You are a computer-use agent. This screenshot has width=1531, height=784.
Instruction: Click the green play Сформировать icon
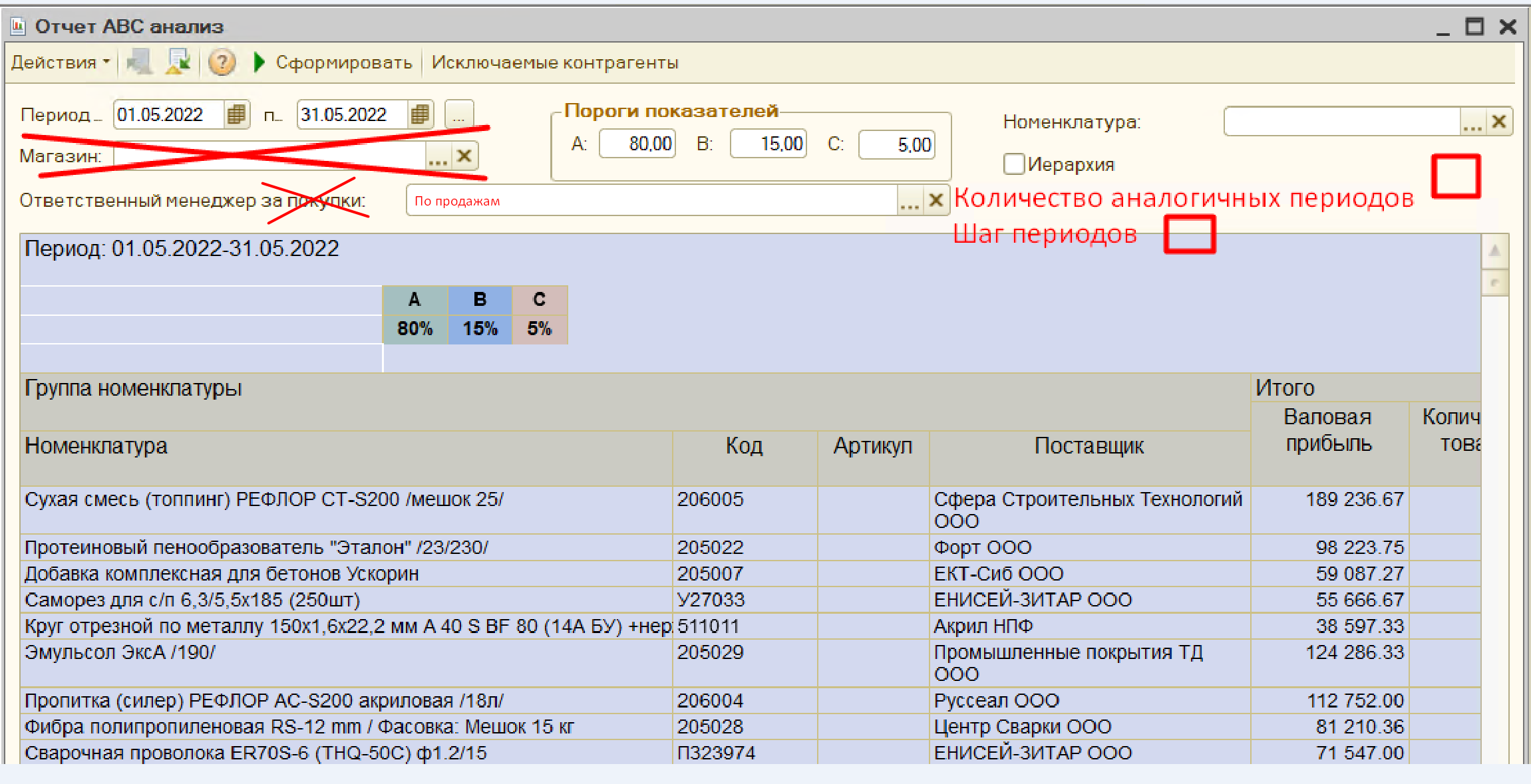[259, 63]
